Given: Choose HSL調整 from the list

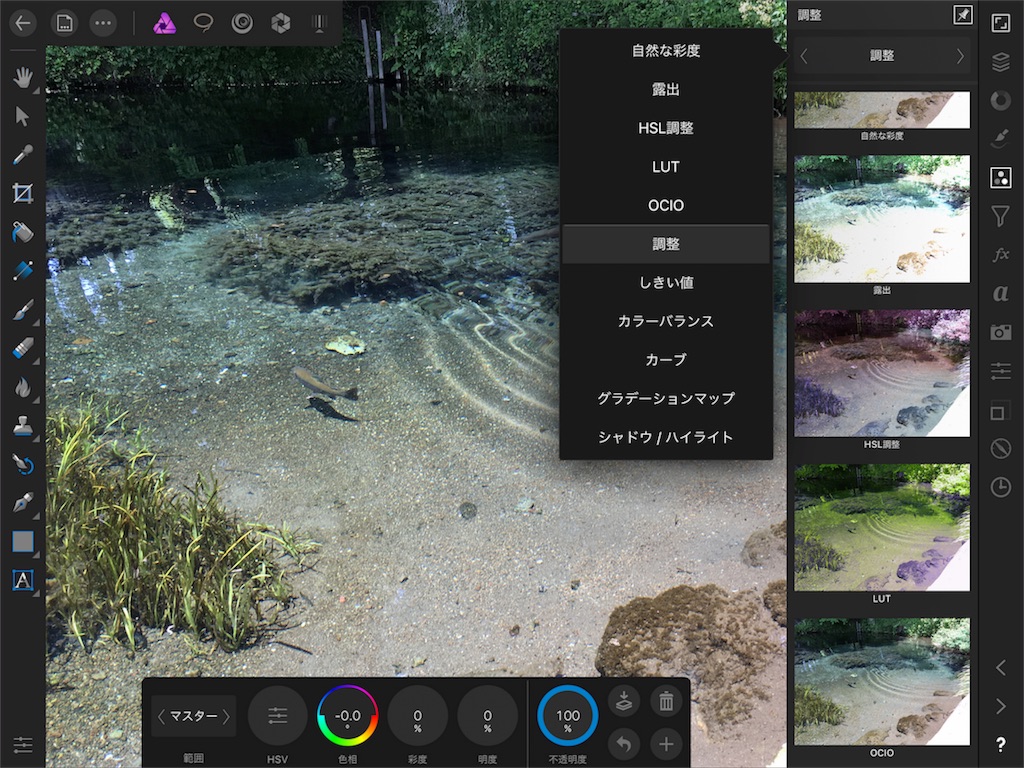Looking at the screenshot, I should 666,128.
